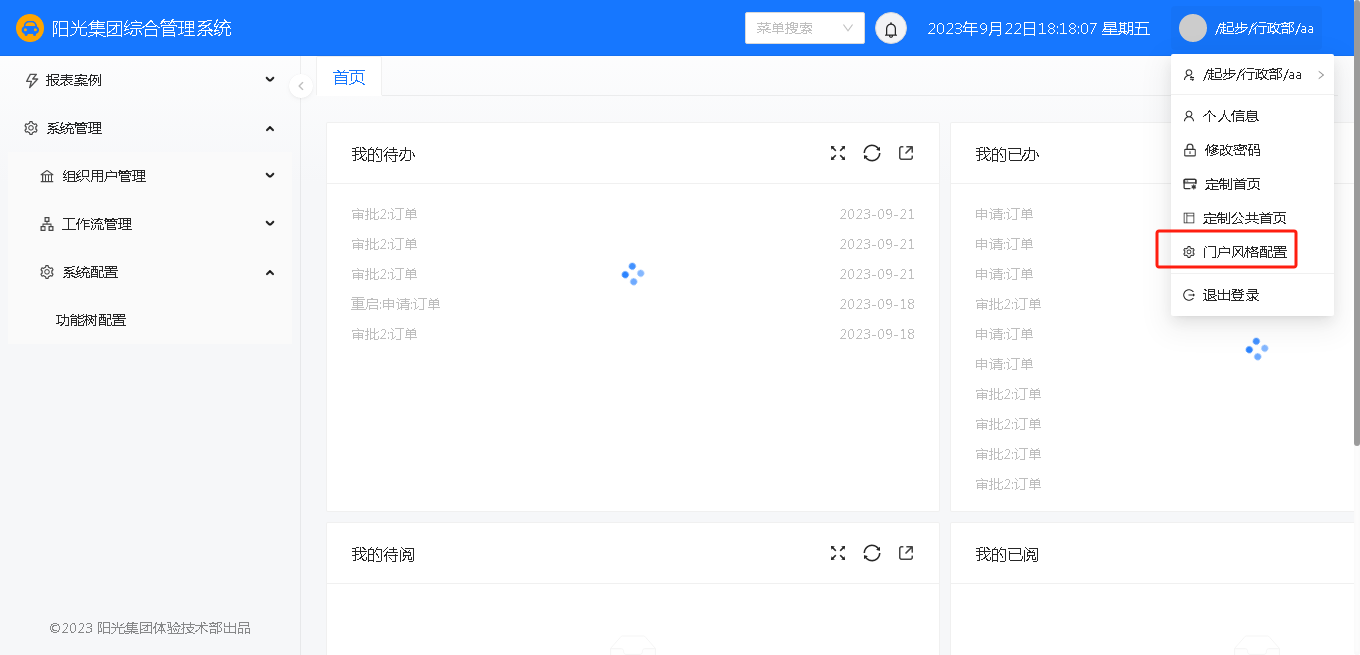Open 我的待办 panel in new window
The width and height of the screenshot is (1360, 655).
point(906,153)
